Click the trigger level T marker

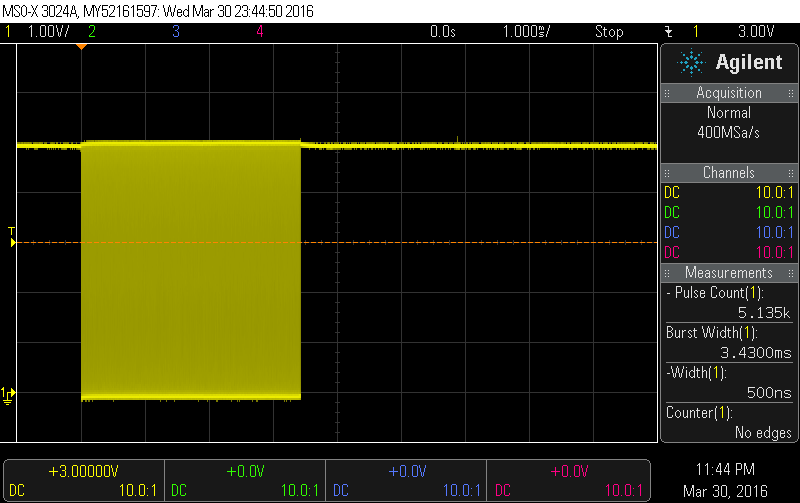(11, 237)
